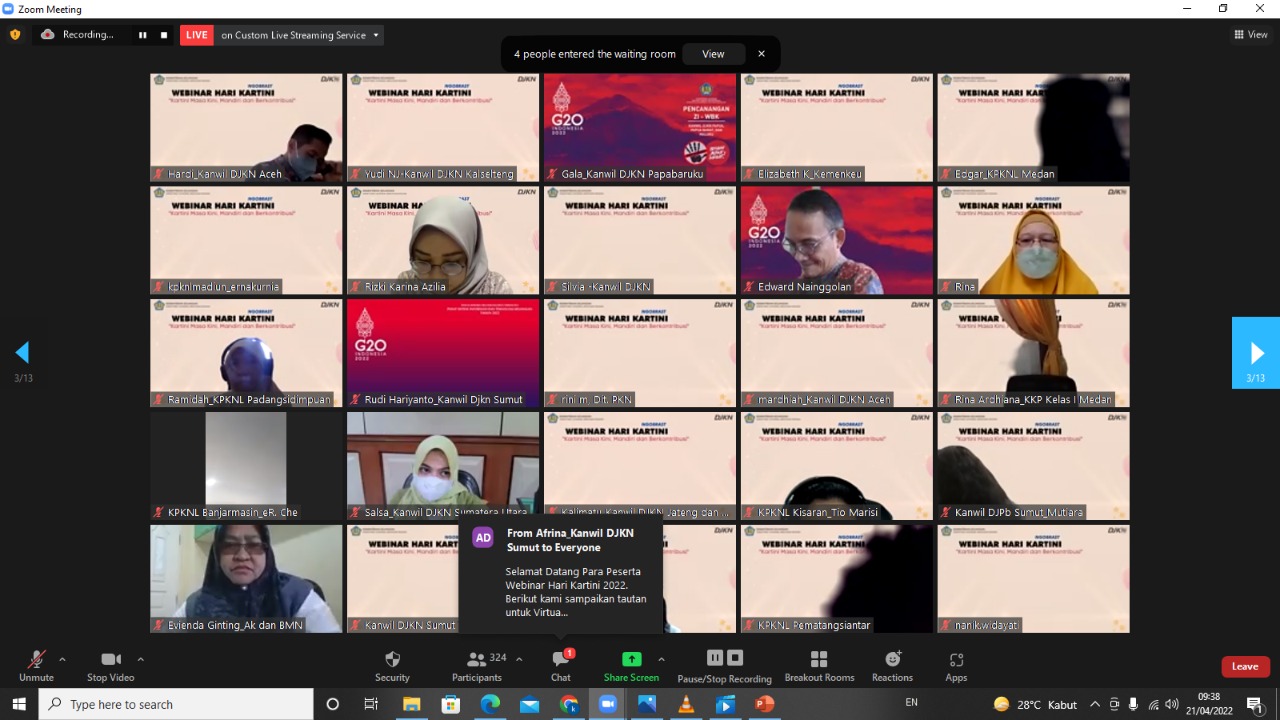Click View in waiting room notification
Viewport: 1280px width, 720px height.
[x=713, y=54]
